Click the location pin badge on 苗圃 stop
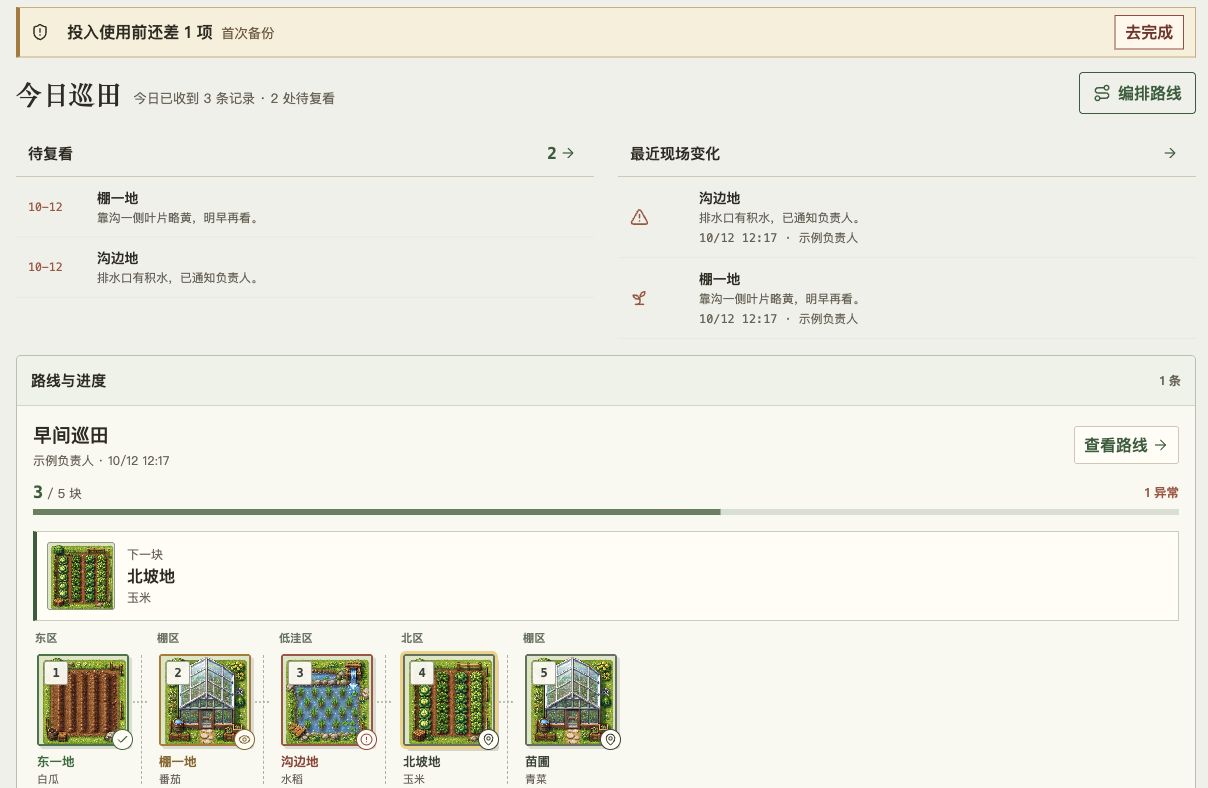 (610, 740)
